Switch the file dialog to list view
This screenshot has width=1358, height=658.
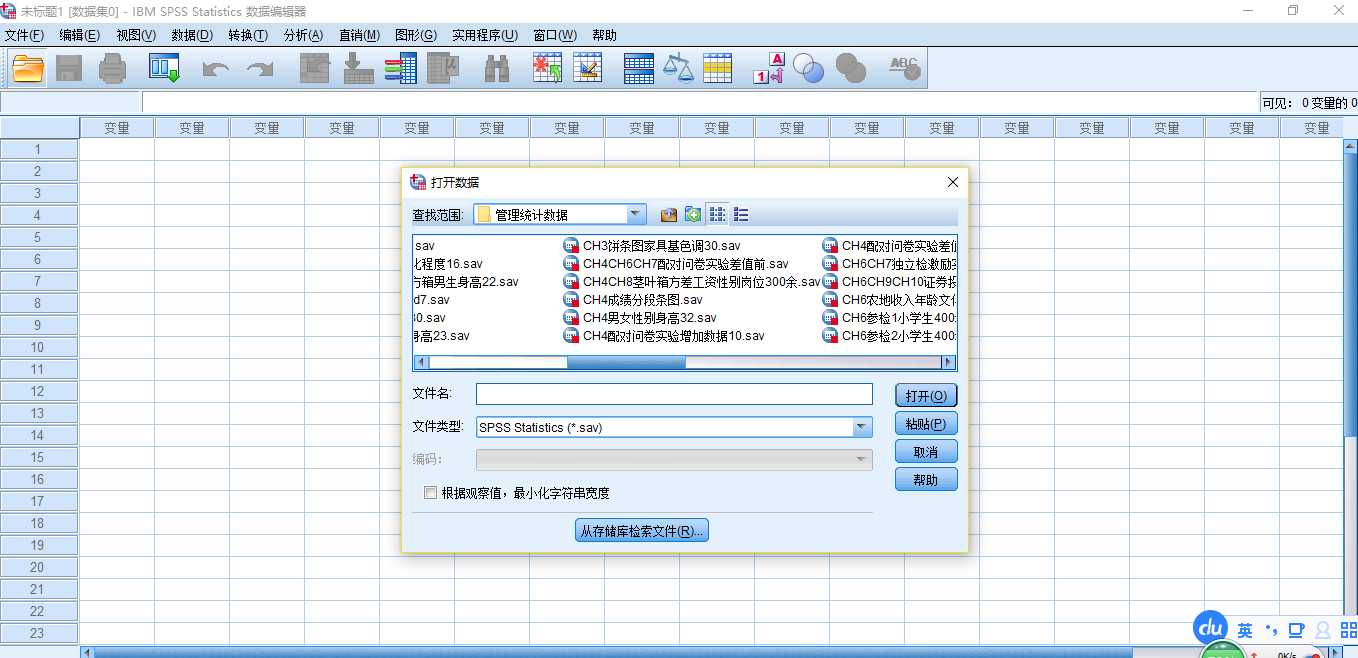tap(717, 214)
